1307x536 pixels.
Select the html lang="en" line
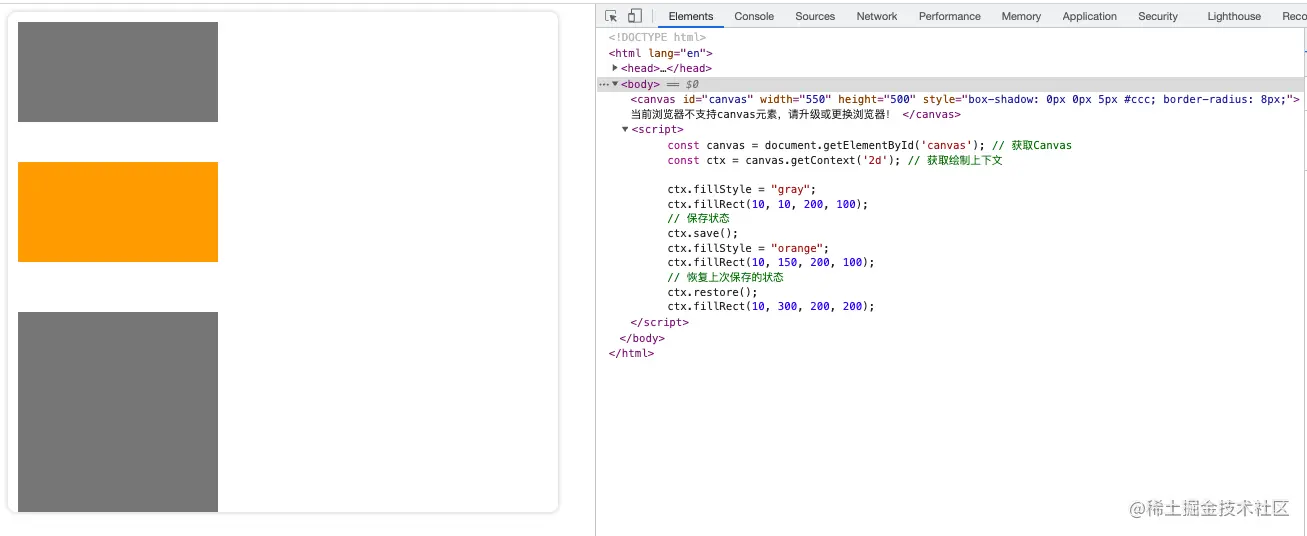pos(660,53)
